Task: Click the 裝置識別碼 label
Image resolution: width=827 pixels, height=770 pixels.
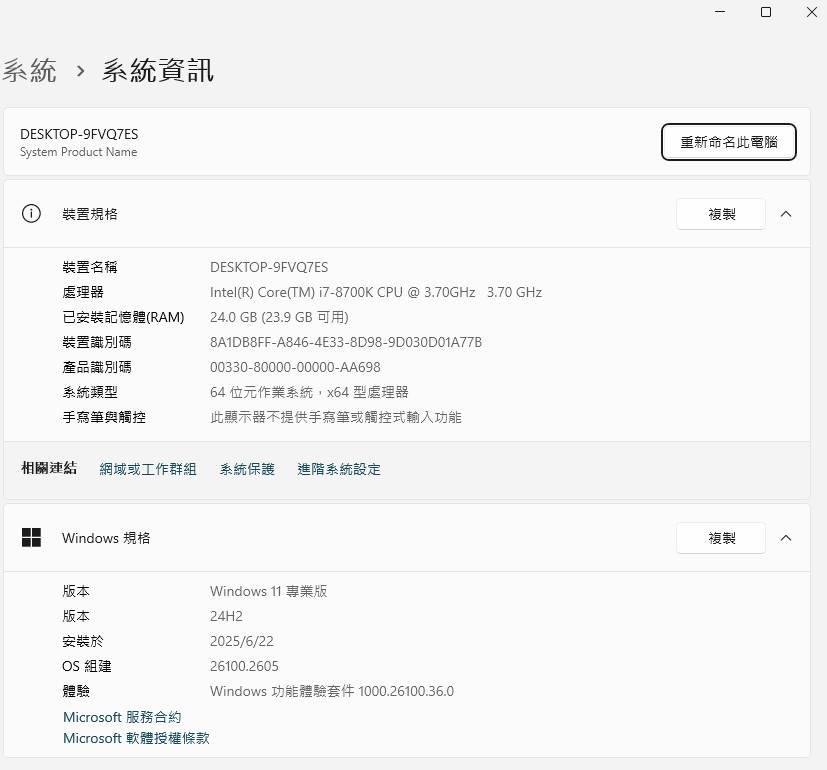Action: tap(97, 342)
